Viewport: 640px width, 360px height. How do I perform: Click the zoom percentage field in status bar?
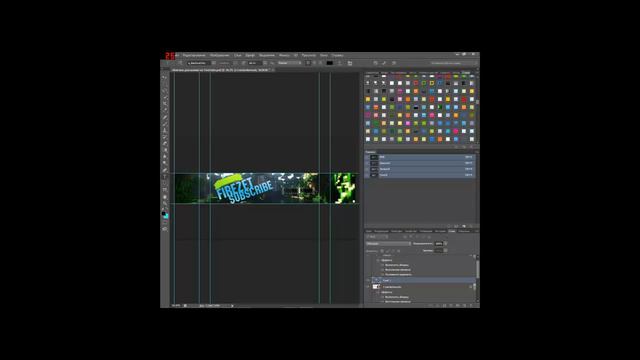click(x=176, y=305)
